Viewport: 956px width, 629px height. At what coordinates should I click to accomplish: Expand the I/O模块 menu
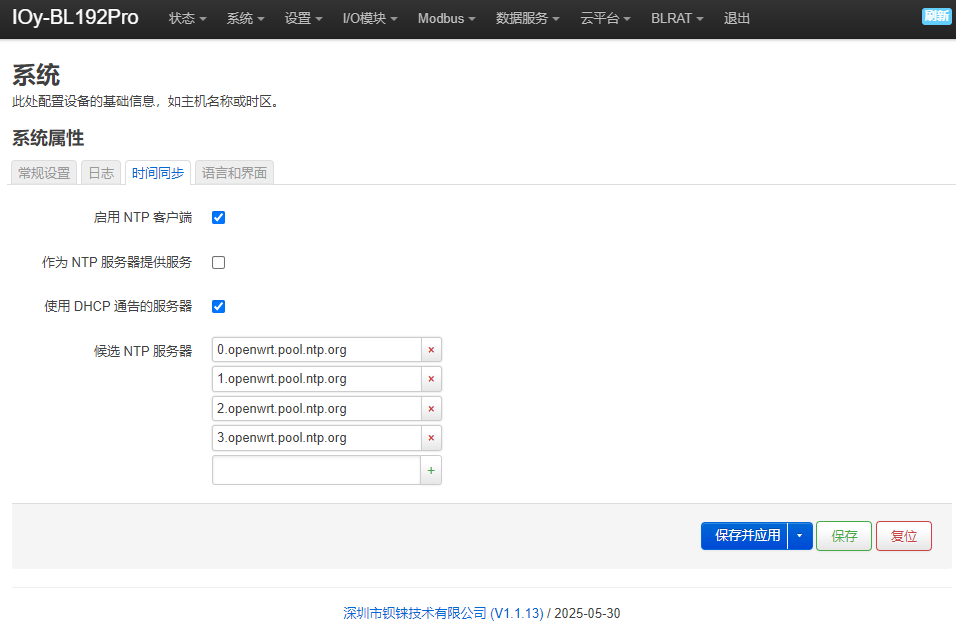tap(369, 18)
